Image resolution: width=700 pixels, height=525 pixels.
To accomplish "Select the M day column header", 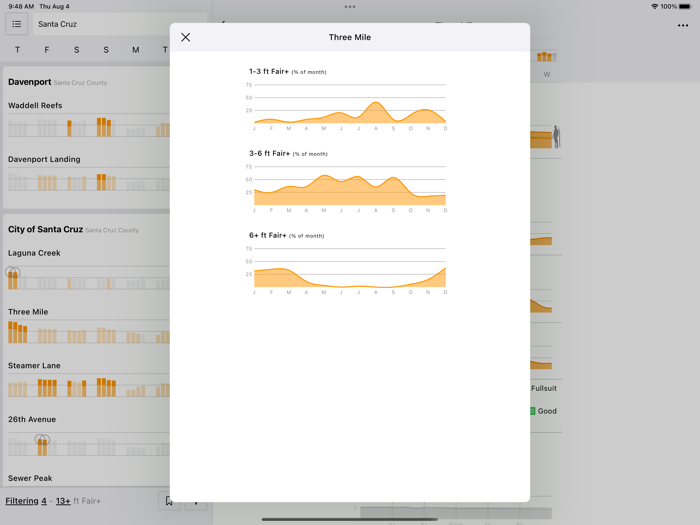I will click(x=136, y=50).
